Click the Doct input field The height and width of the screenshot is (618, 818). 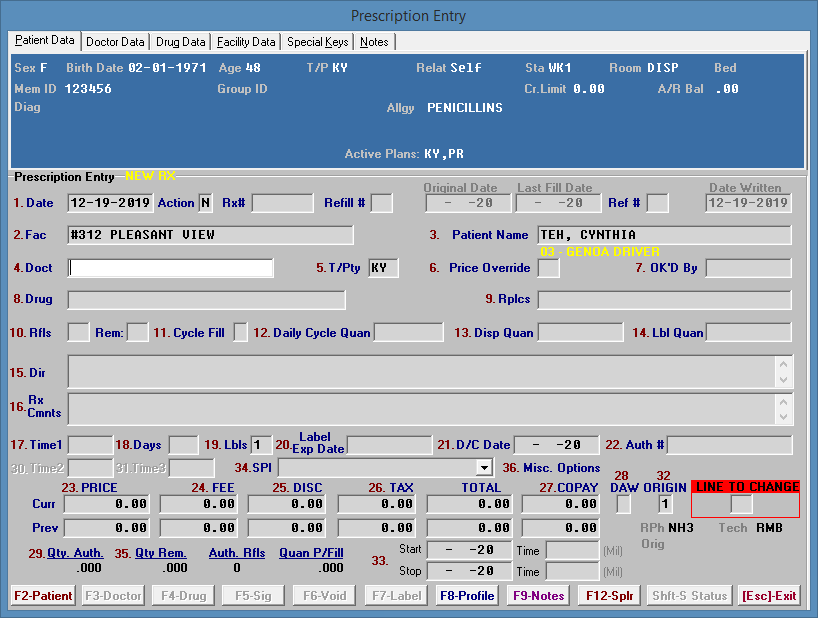[171, 268]
